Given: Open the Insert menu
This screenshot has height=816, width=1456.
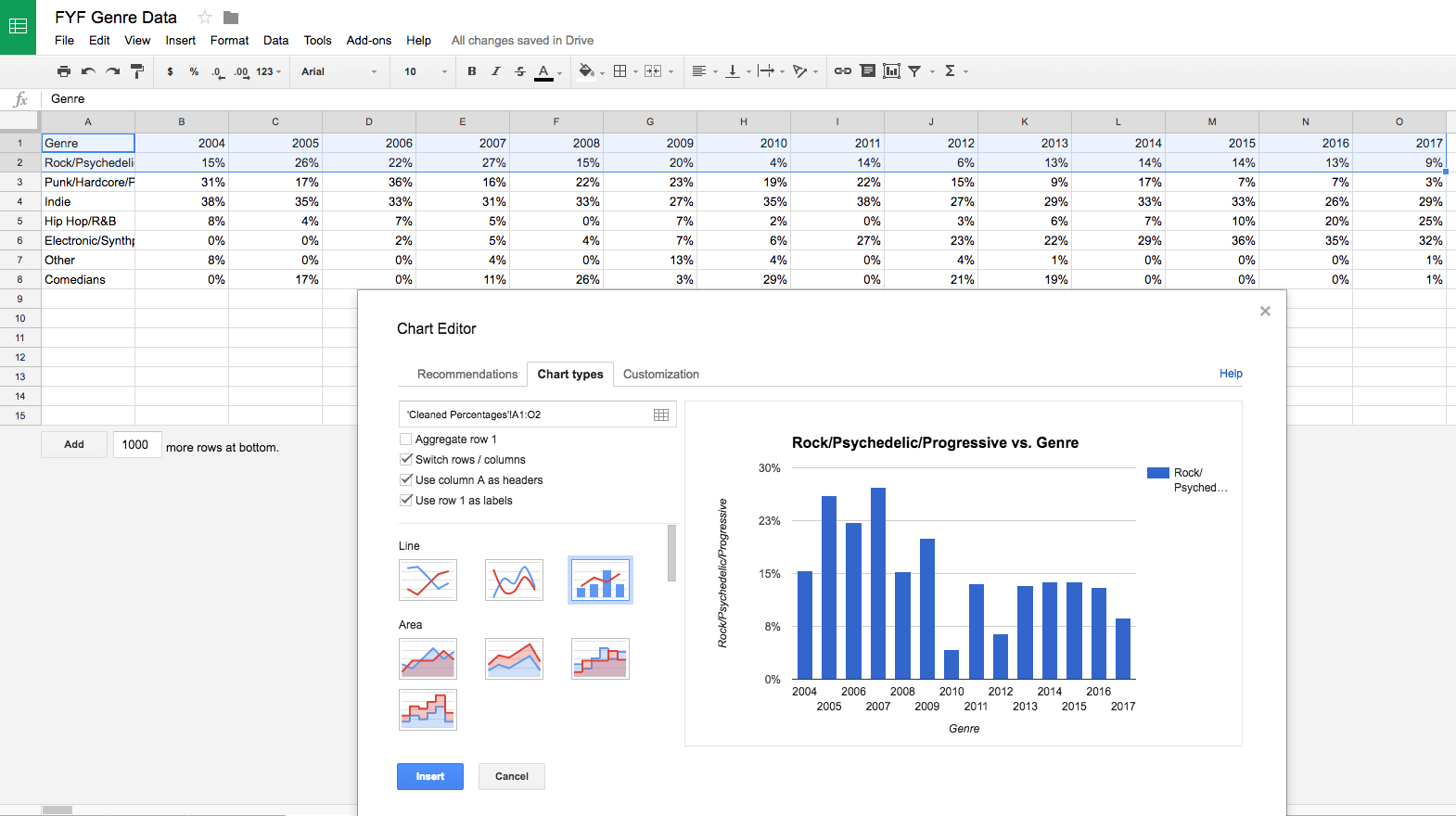Looking at the screenshot, I should point(181,40).
